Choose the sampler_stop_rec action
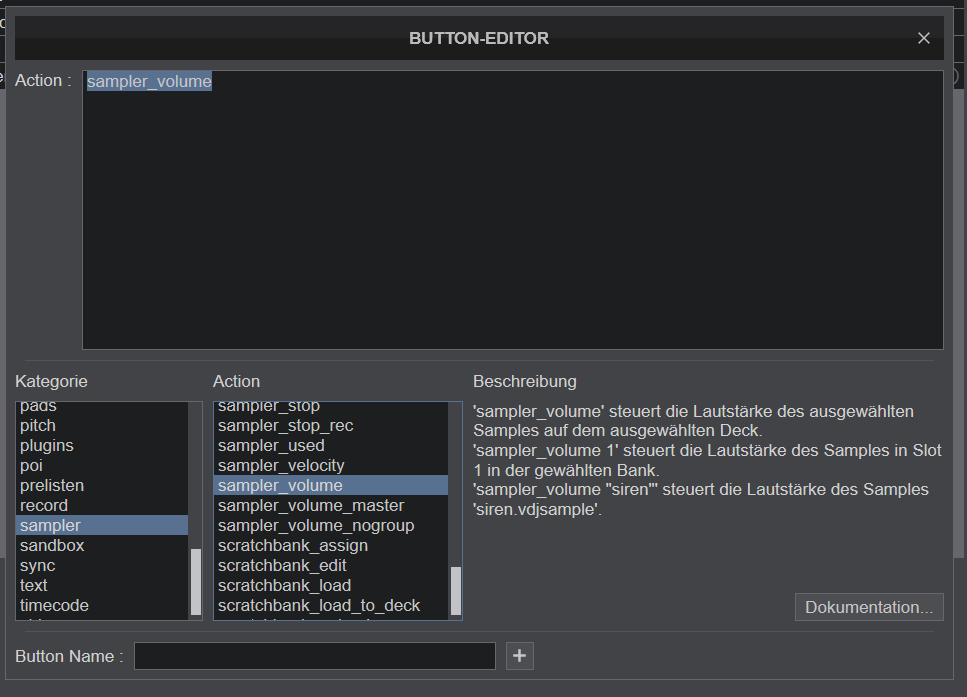The height and width of the screenshot is (697, 967). 331,426
